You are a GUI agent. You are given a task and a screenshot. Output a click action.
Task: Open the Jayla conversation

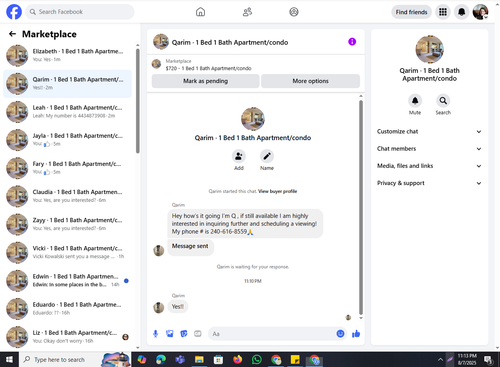coord(67,140)
